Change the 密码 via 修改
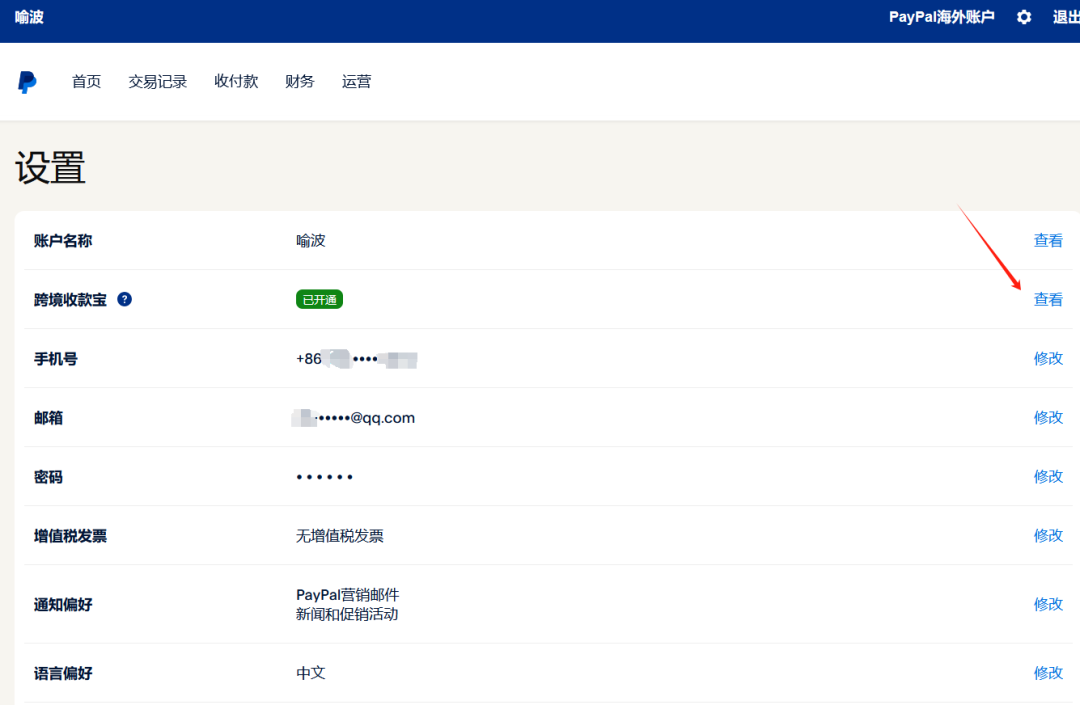 pos(1048,477)
